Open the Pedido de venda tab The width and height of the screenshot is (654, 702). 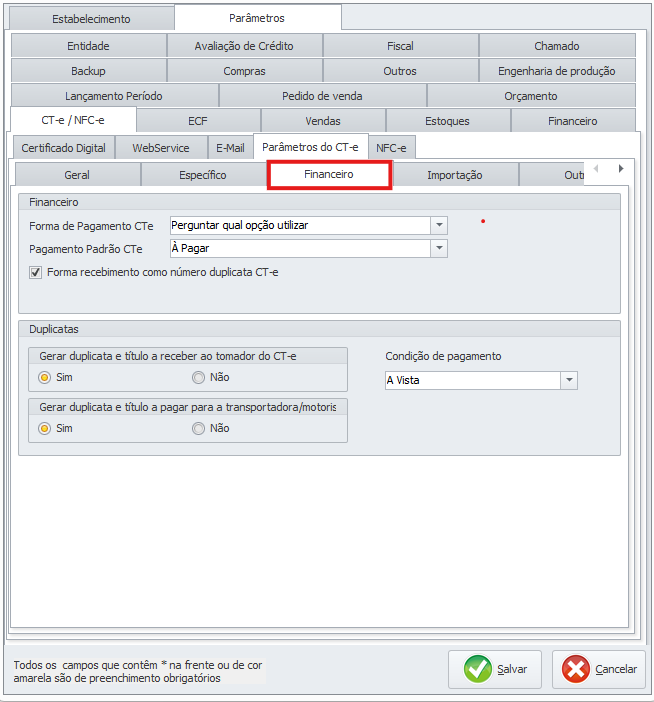tap(322, 96)
